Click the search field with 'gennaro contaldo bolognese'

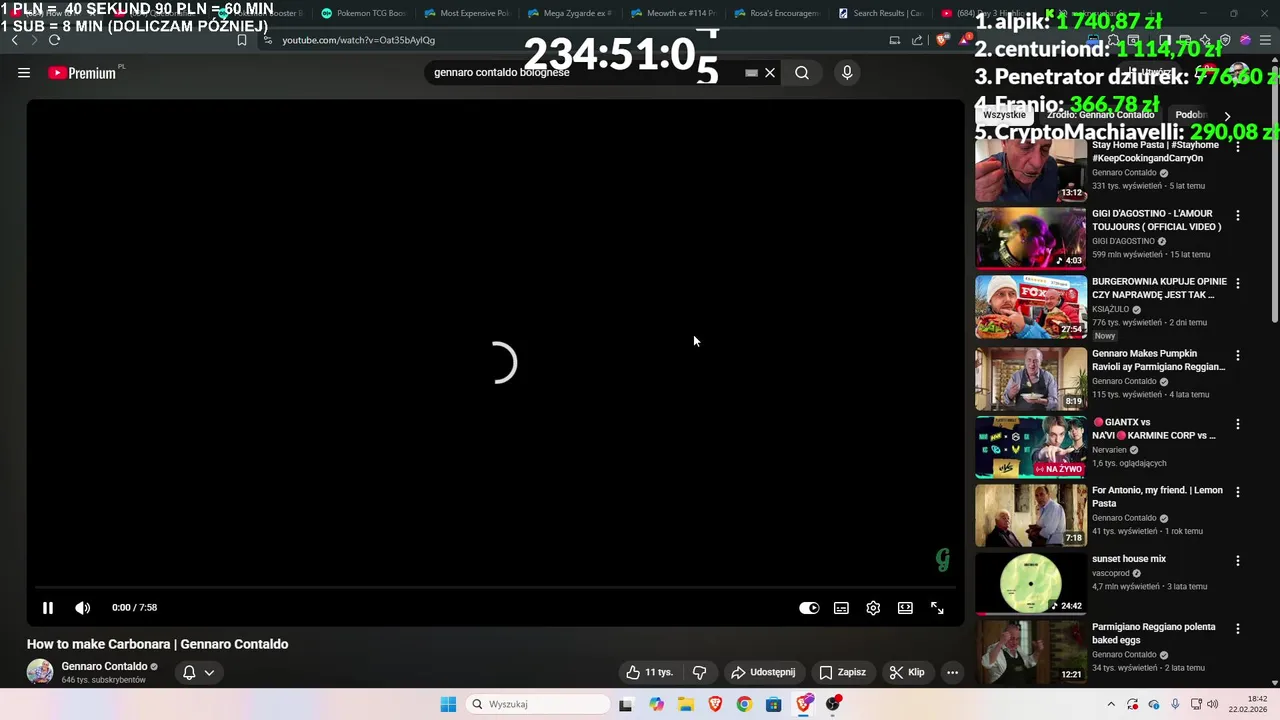585,73
